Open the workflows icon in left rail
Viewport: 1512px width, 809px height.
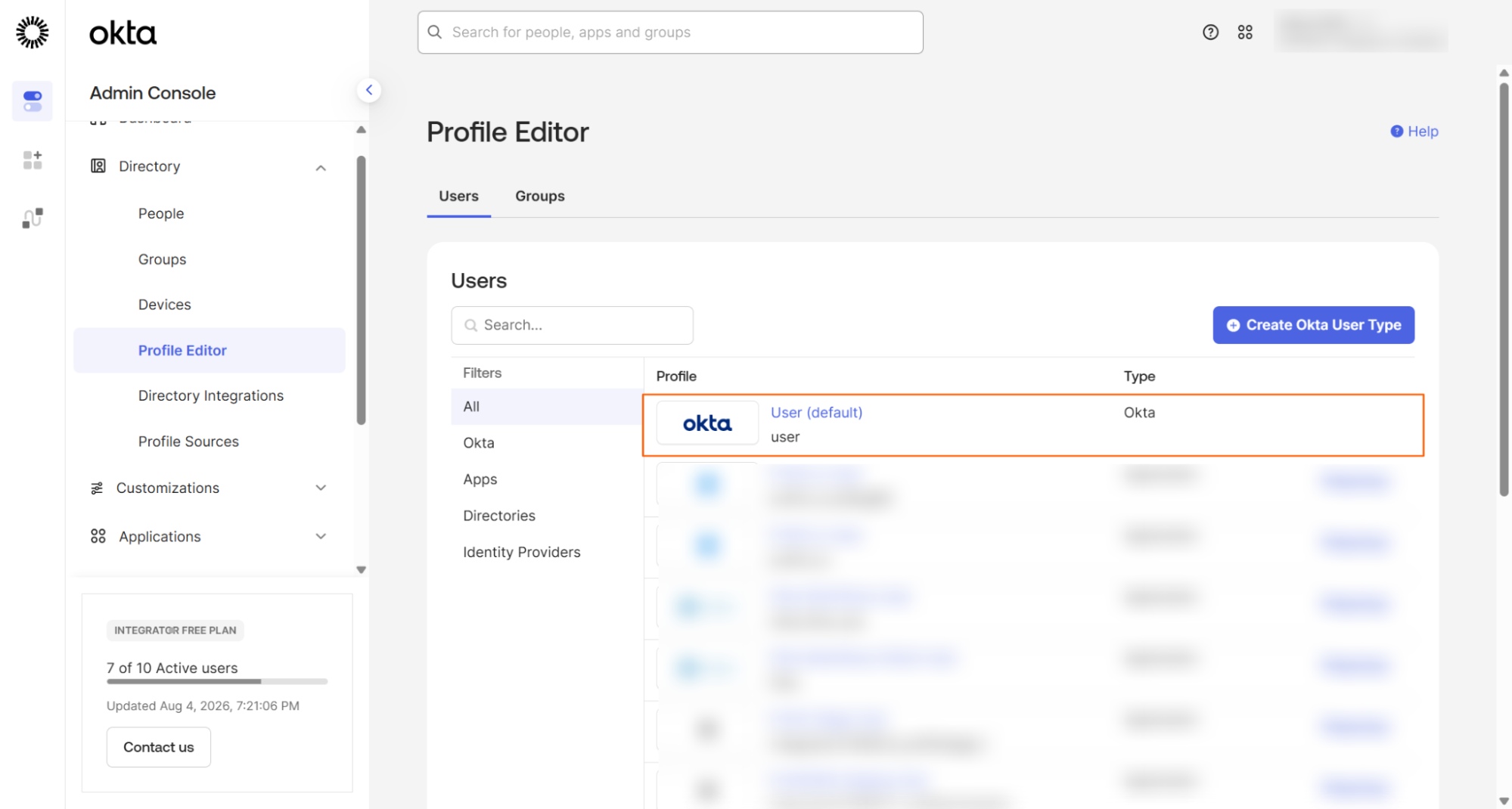click(33, 218)
